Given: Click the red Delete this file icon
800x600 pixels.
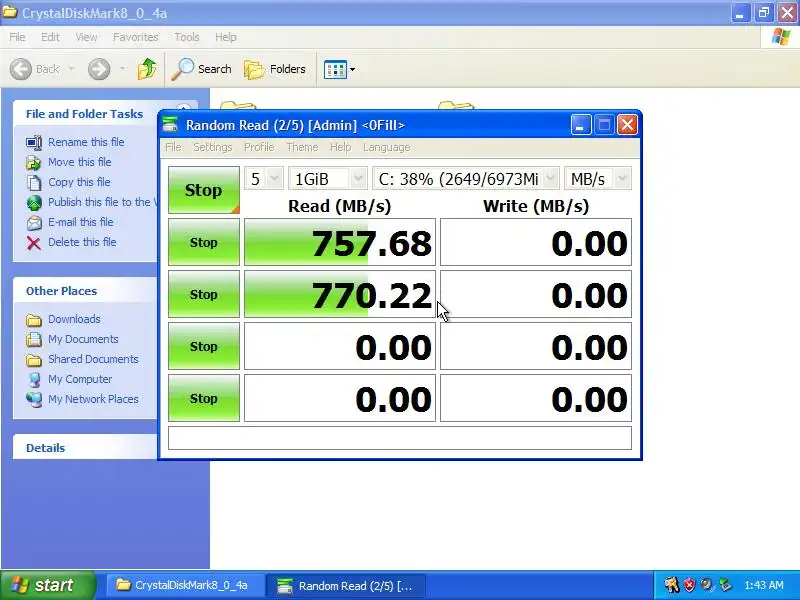Looking at the screenshot, I should pyautogui.click(x=34, y=243).
